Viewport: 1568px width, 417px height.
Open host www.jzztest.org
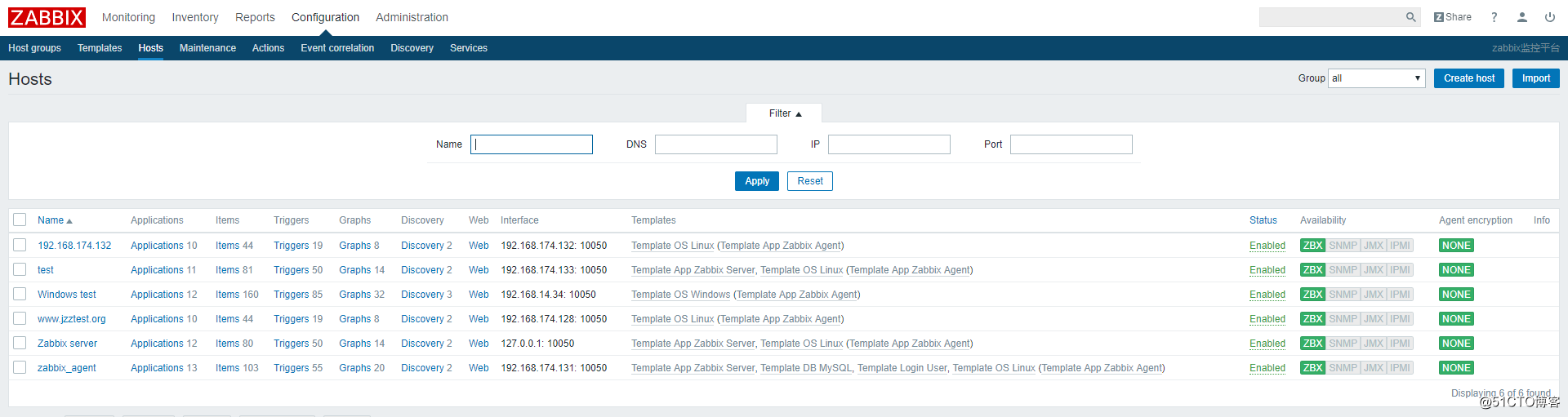pos(72,319)
